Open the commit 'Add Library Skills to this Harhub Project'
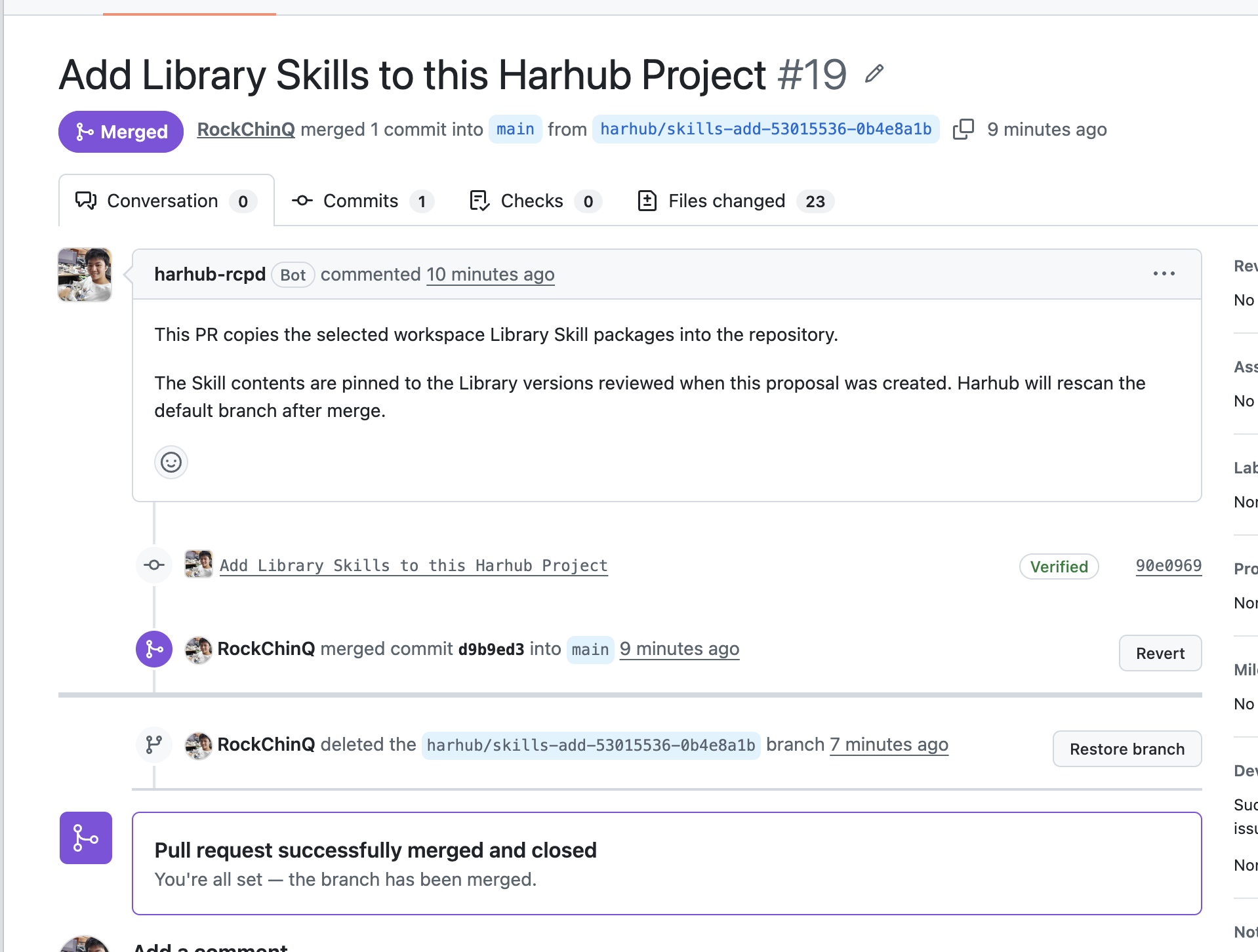1258x952 pixels. pyautogui.click(x=414, y=565)
